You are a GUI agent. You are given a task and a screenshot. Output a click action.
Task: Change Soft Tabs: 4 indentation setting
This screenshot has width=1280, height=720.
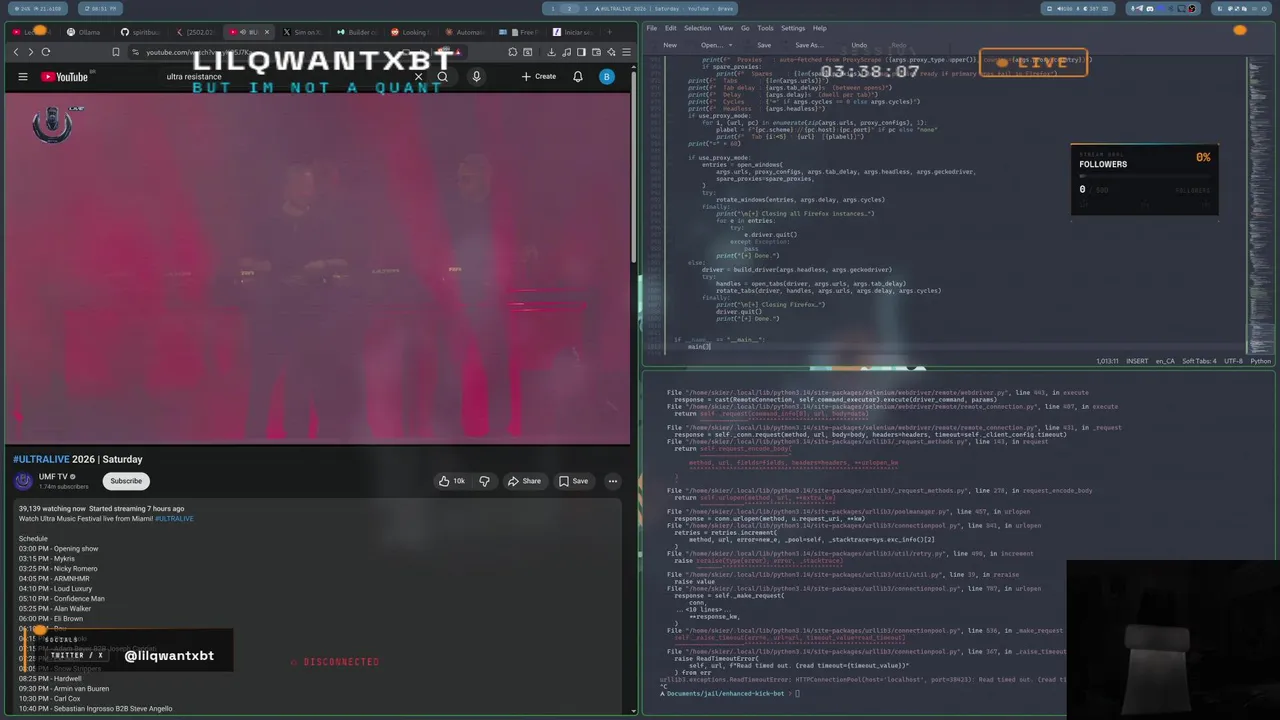point(1198,361)
